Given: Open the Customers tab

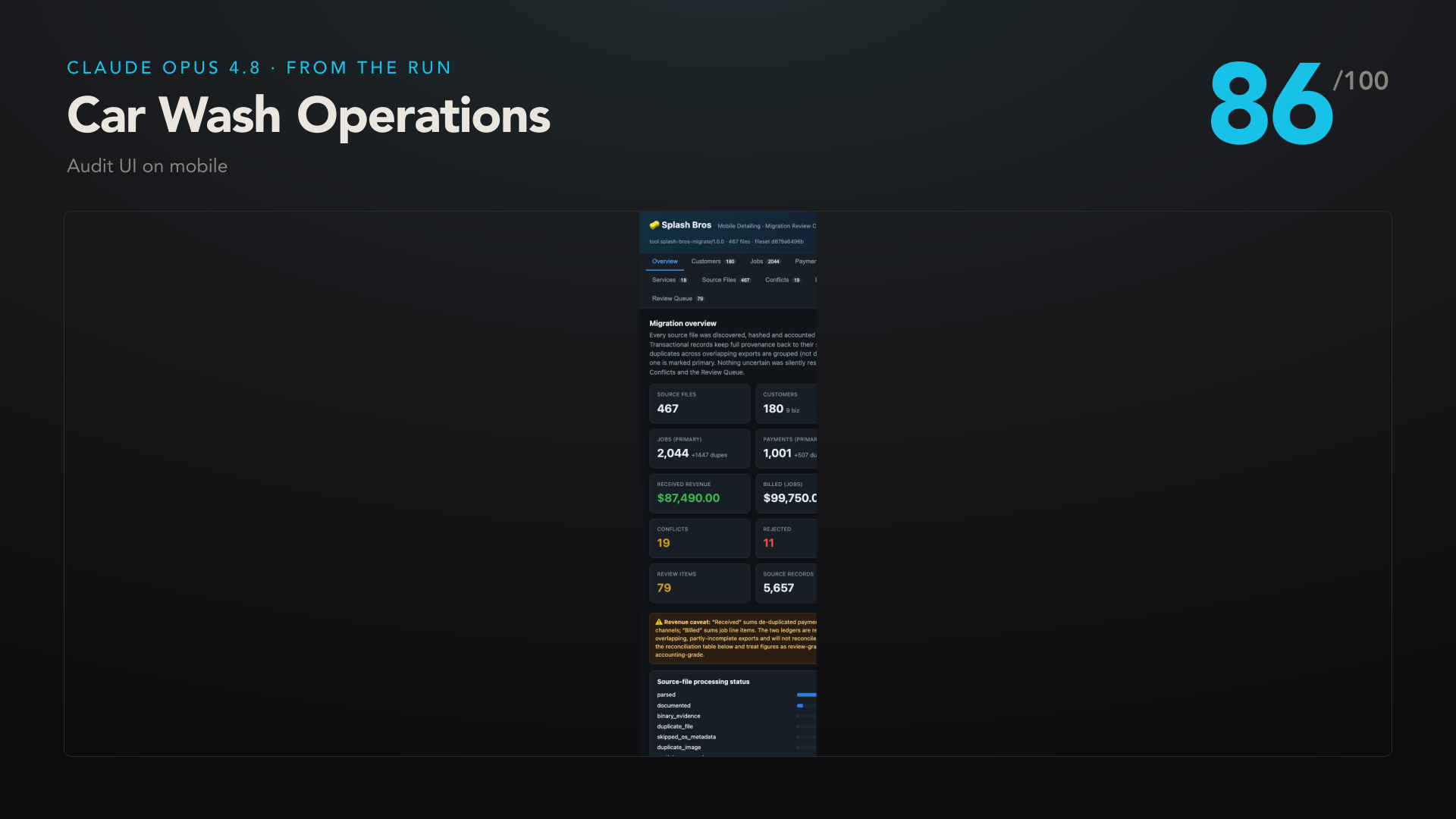Looking at the screenshot, I should [x=713, y=262].
